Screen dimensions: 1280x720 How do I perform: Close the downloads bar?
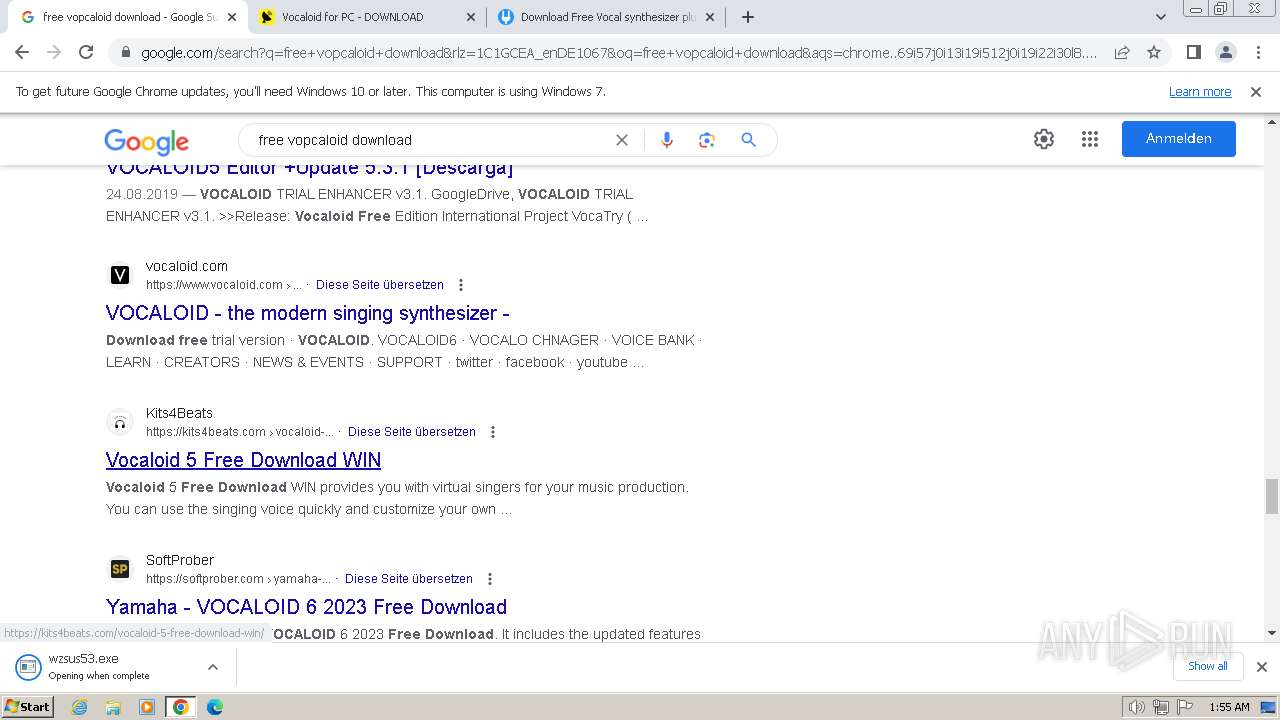[x=1262, y=667]
